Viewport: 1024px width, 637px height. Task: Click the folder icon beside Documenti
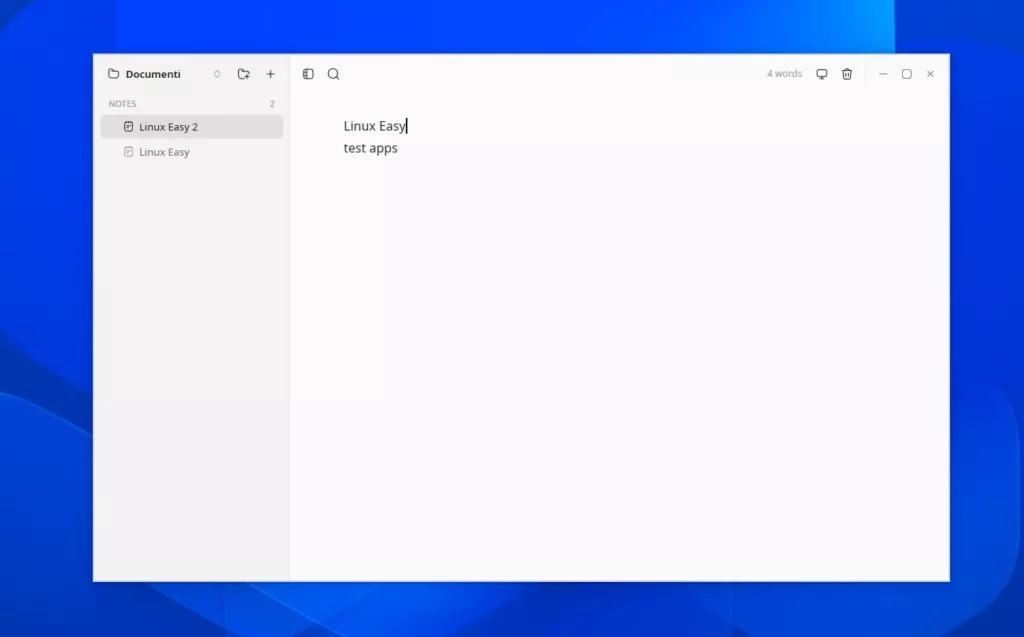[114, 74]
